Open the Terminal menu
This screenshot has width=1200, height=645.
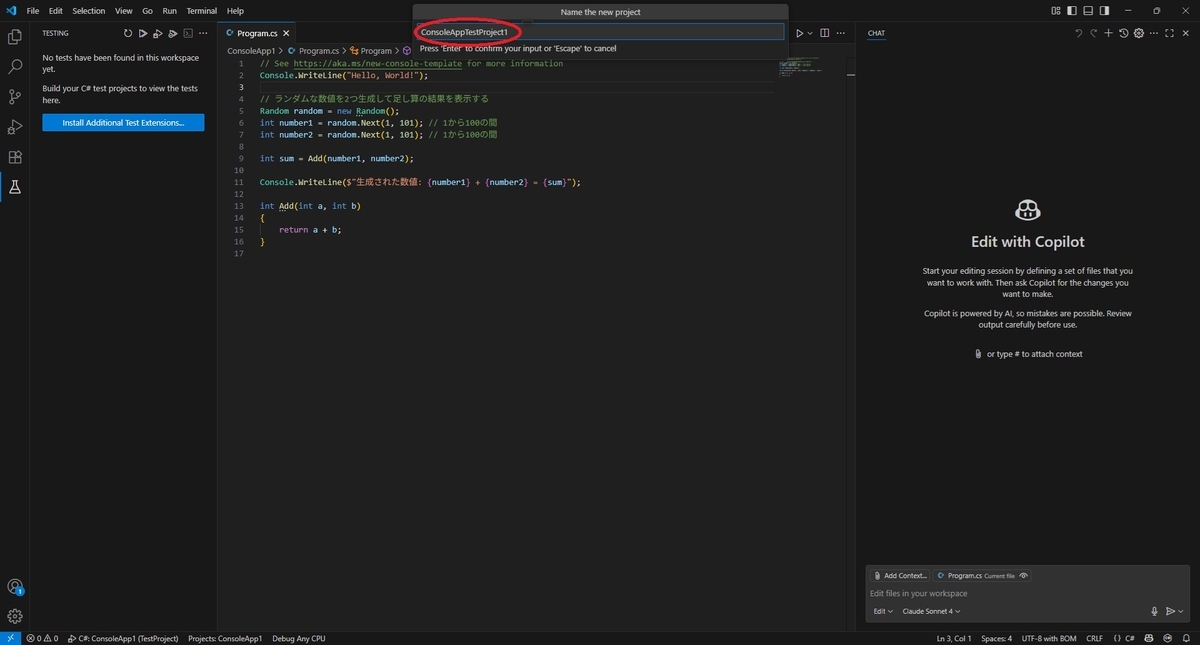click(201, 11)
